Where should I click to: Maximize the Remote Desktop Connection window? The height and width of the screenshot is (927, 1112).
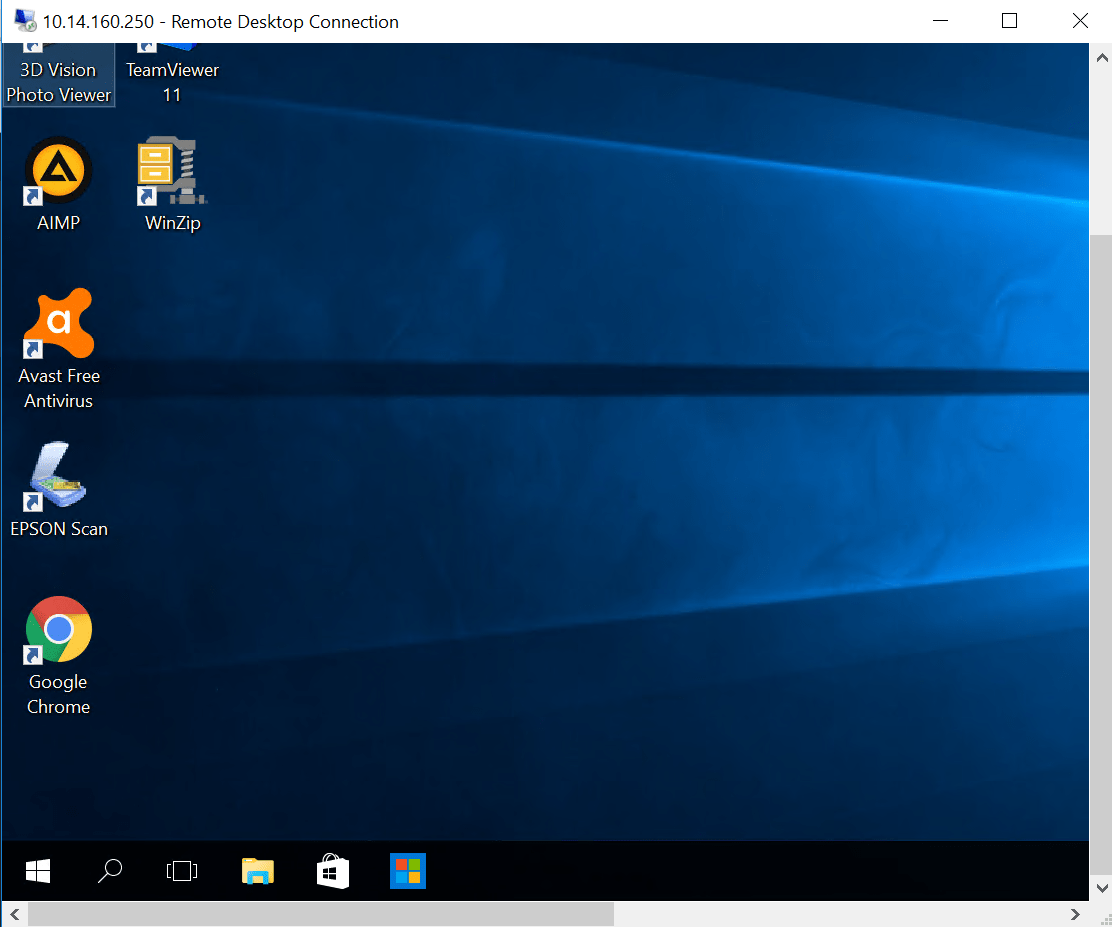click(x=1009, y=21)
